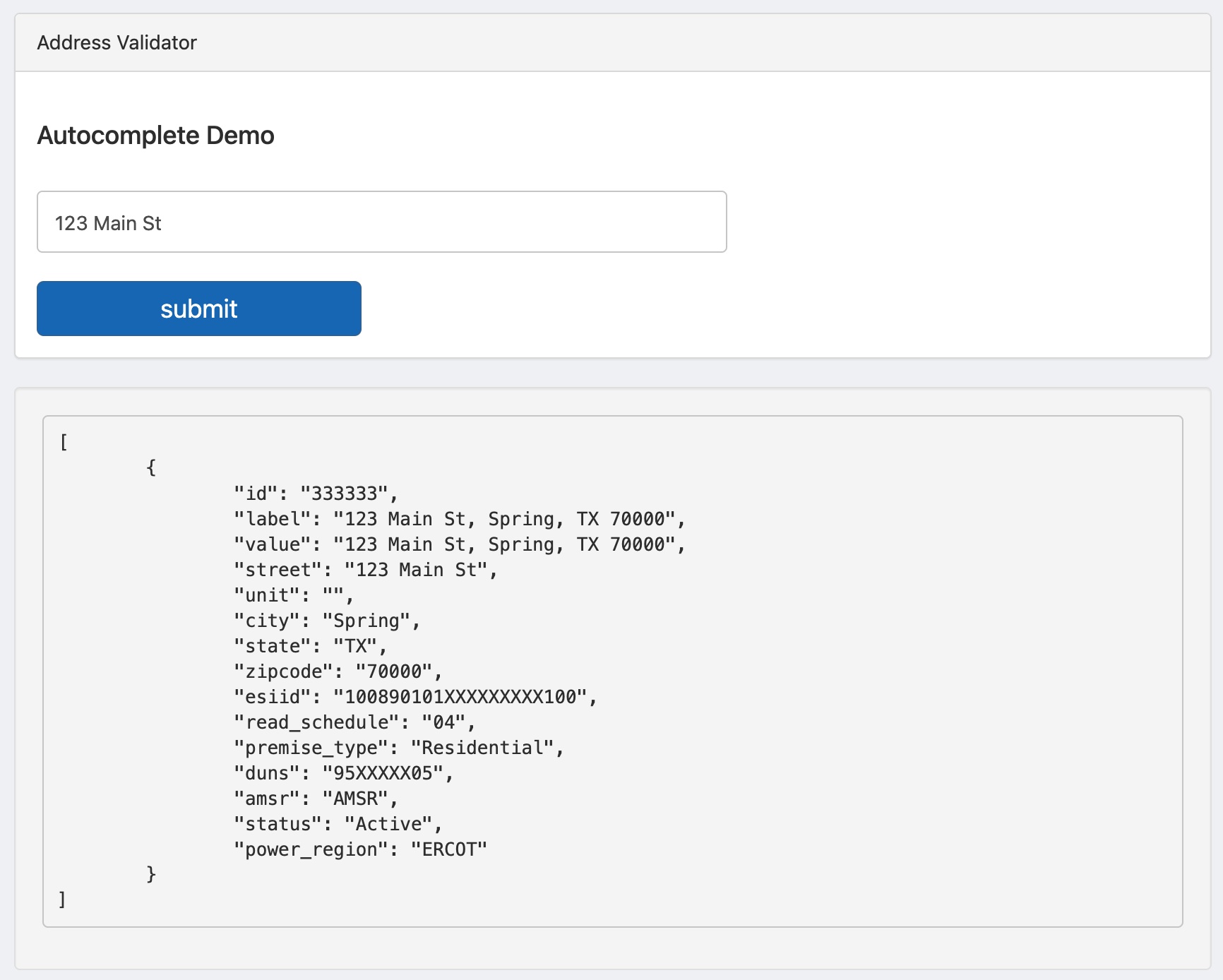Click the "duns" value line

[x=343, y=773]
